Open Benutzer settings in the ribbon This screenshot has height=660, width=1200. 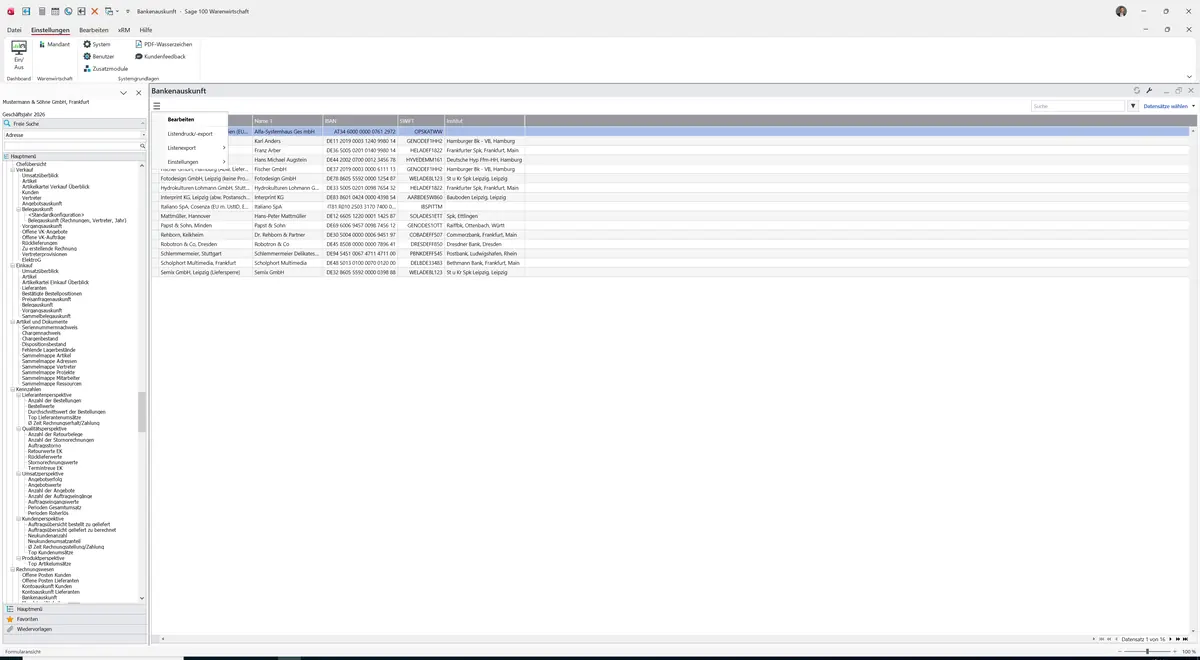(x=99, y=56)
